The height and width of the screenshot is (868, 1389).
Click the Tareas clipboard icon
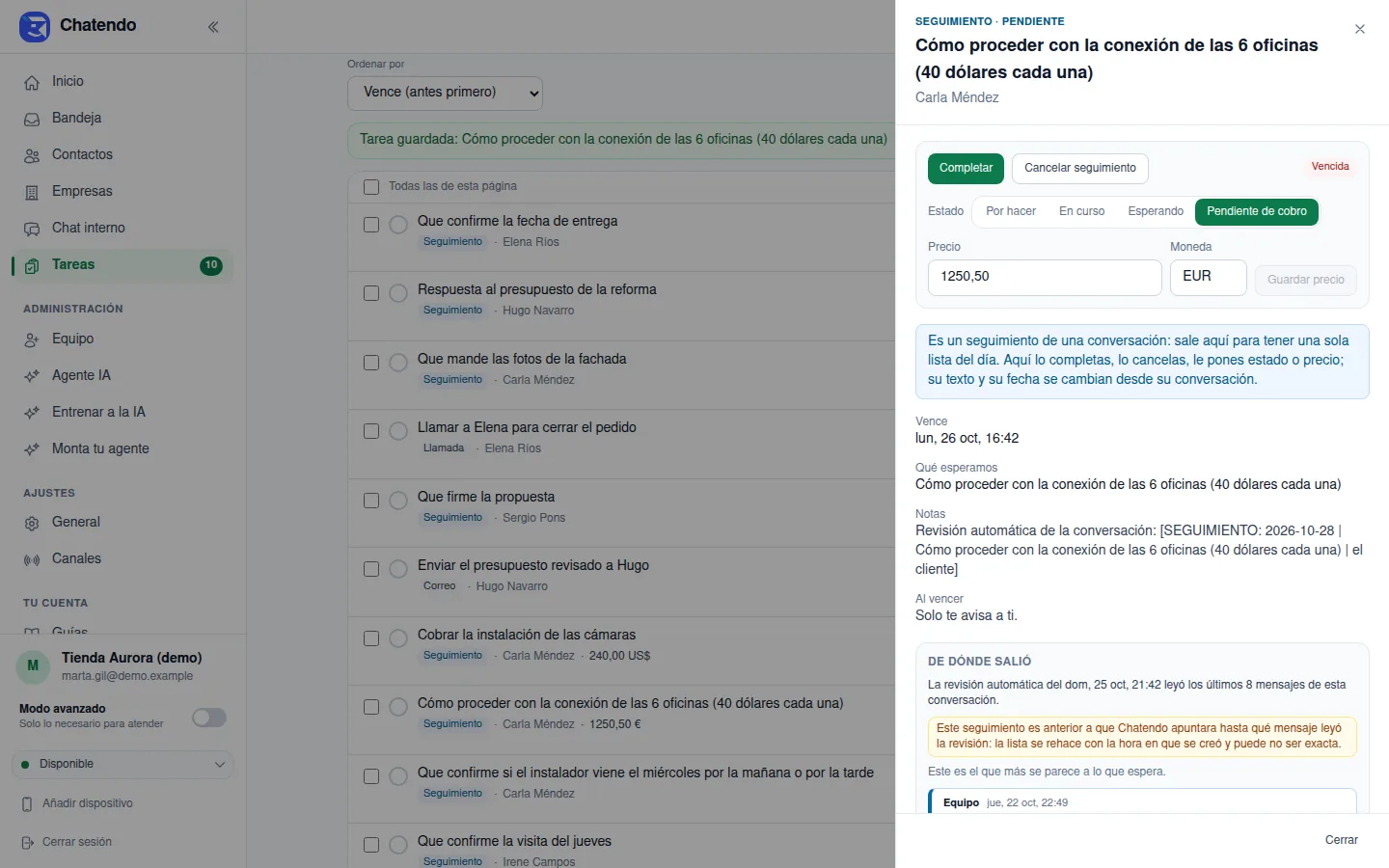[x=32, y=265]
